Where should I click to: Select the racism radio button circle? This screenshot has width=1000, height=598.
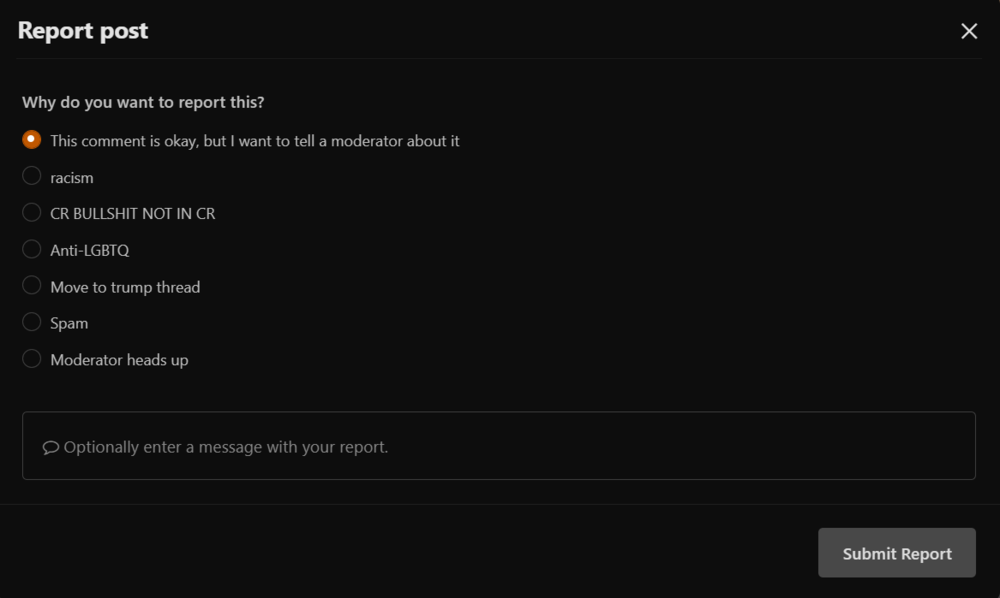(32, 176)
